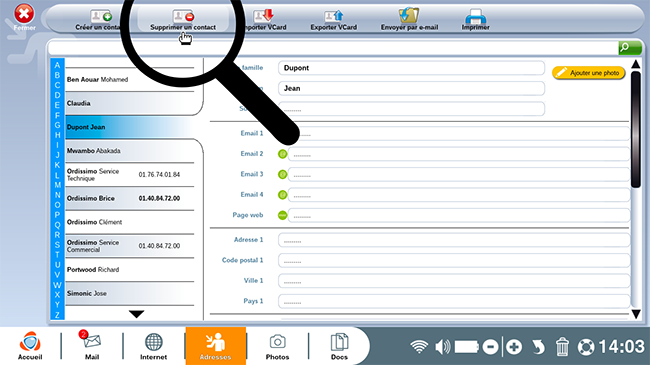Open the Photos tab
This screenshot has height=365, width=650.
point(277,346)
